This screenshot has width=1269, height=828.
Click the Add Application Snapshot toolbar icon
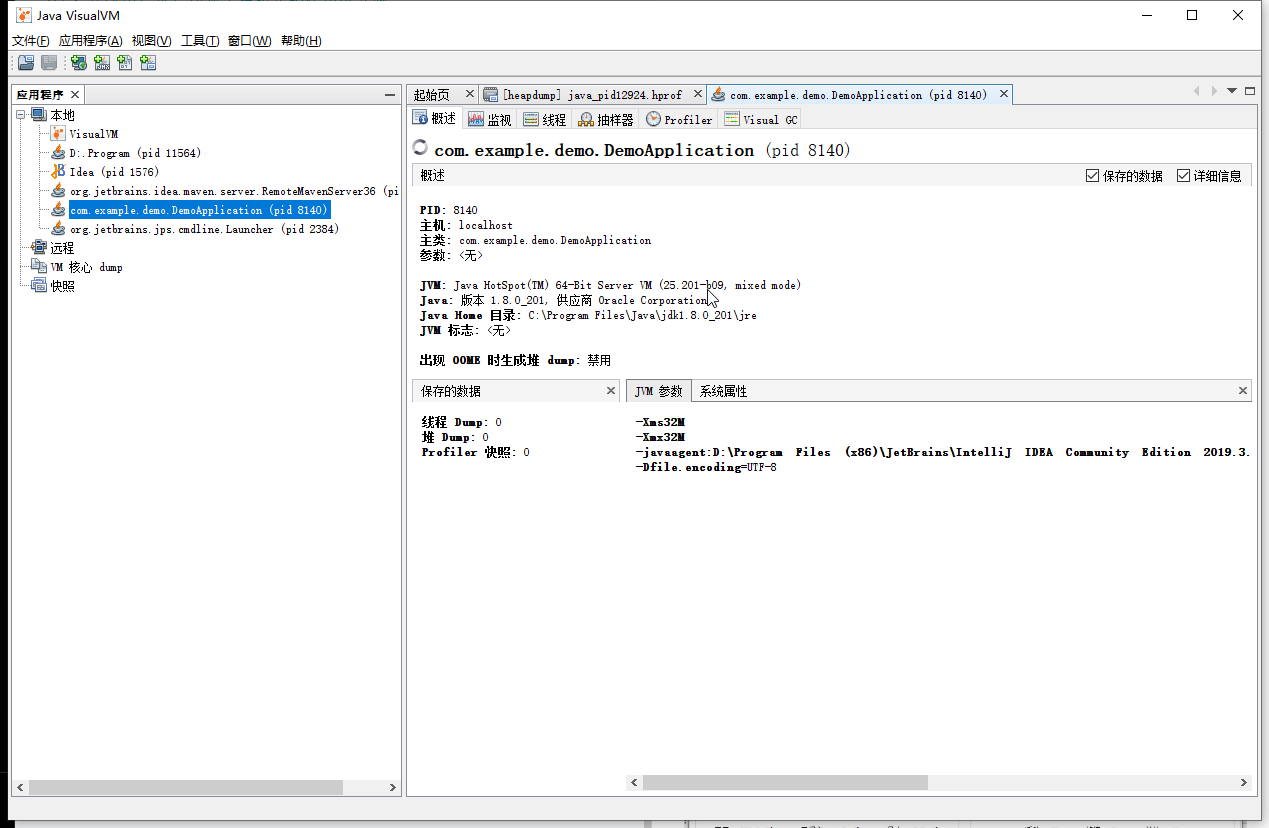pyautogui.click(x=148, y=63)
